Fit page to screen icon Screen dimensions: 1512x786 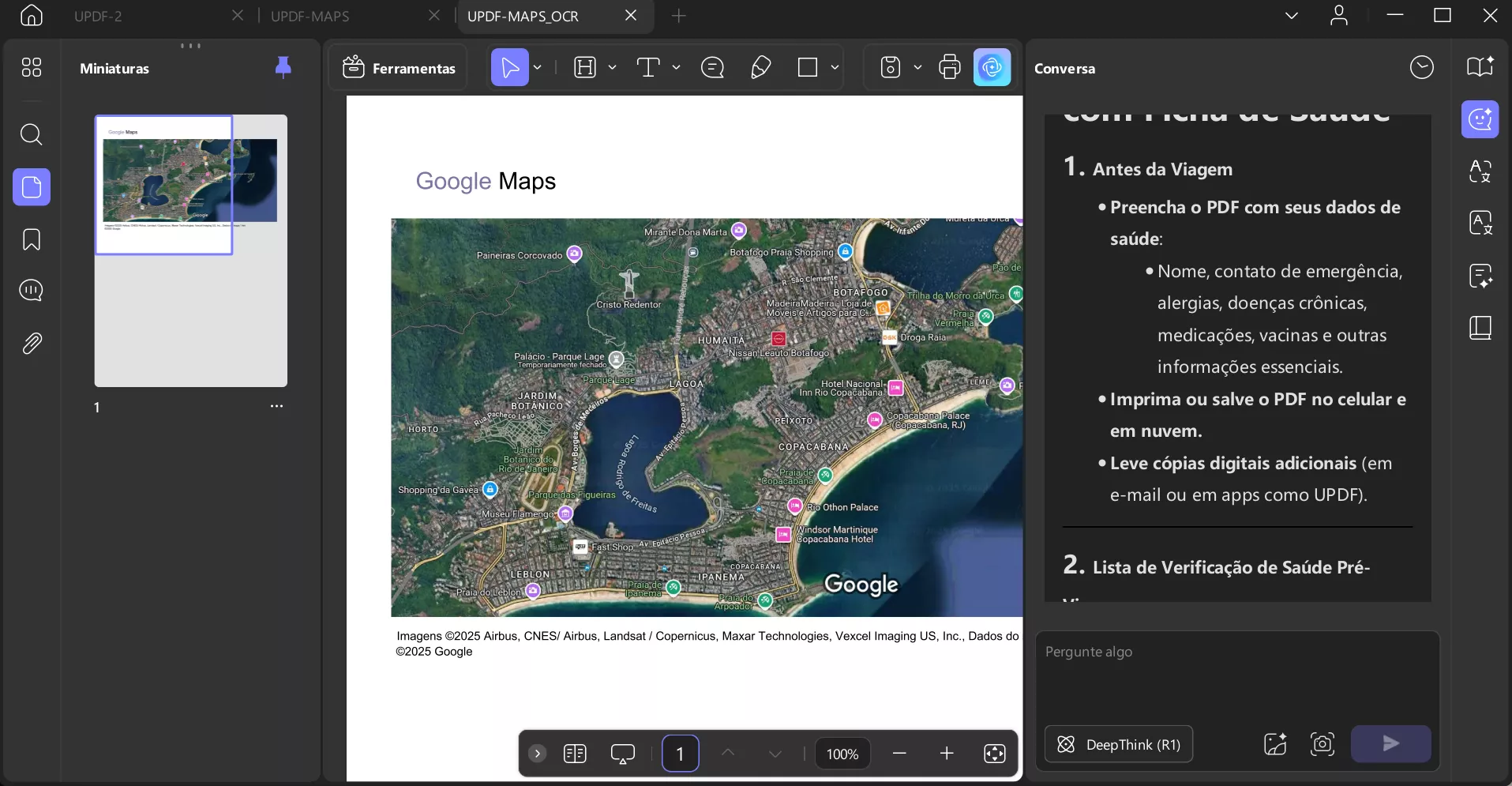pos(995,754)
